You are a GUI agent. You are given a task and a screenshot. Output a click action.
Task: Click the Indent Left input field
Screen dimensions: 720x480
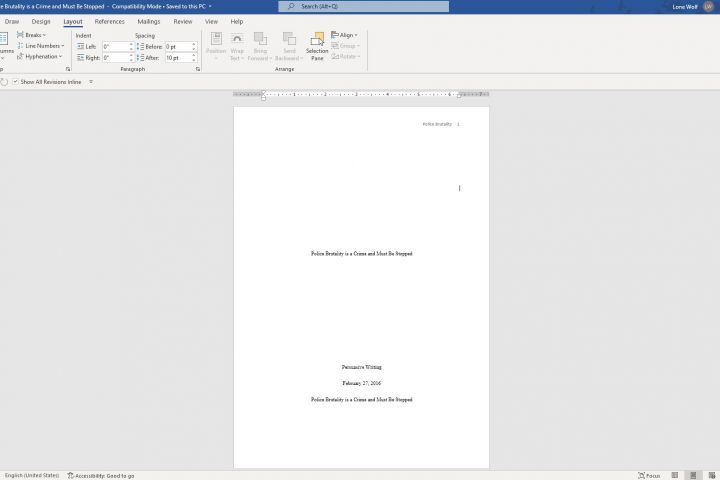point(115,46)
